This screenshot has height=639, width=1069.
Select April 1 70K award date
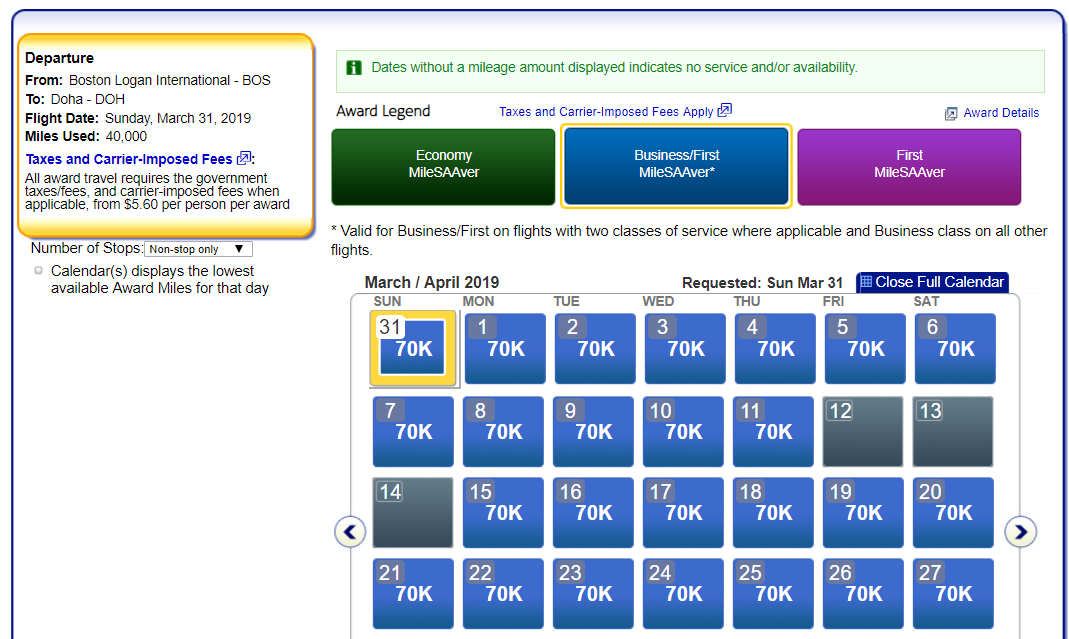tap(505, 348)
